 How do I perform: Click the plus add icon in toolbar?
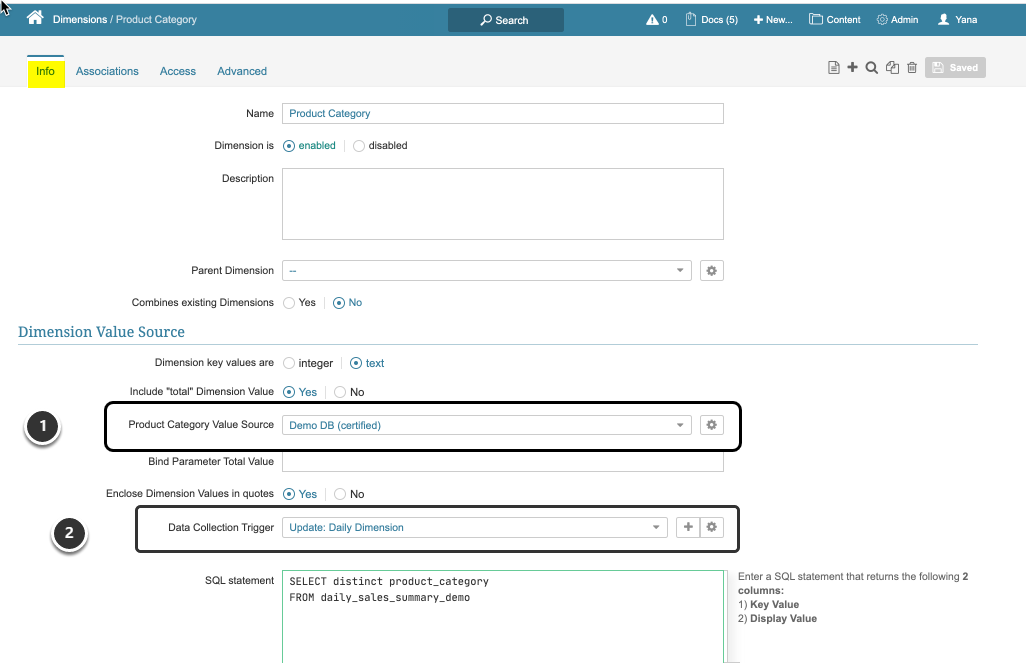tap(852, 68)
